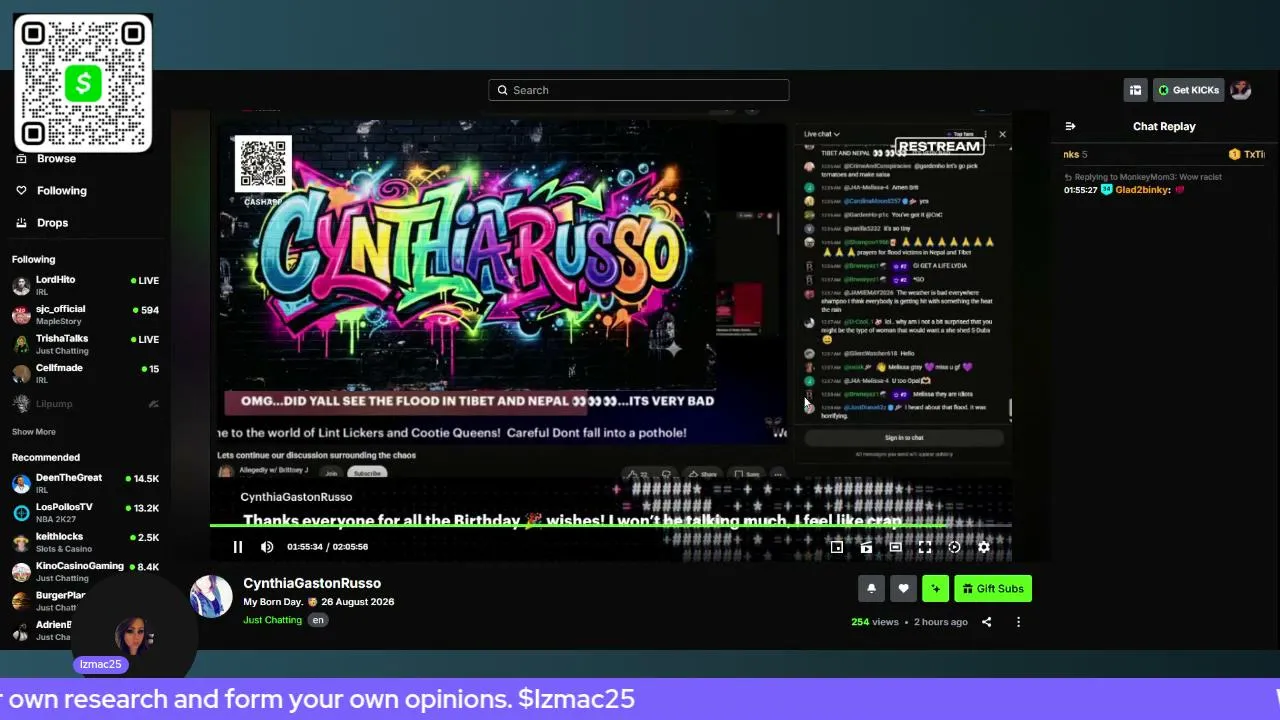Open the offline Lilpump channel
The width and height of the screenshot is (1280, 720).
(x=85, y=404)
